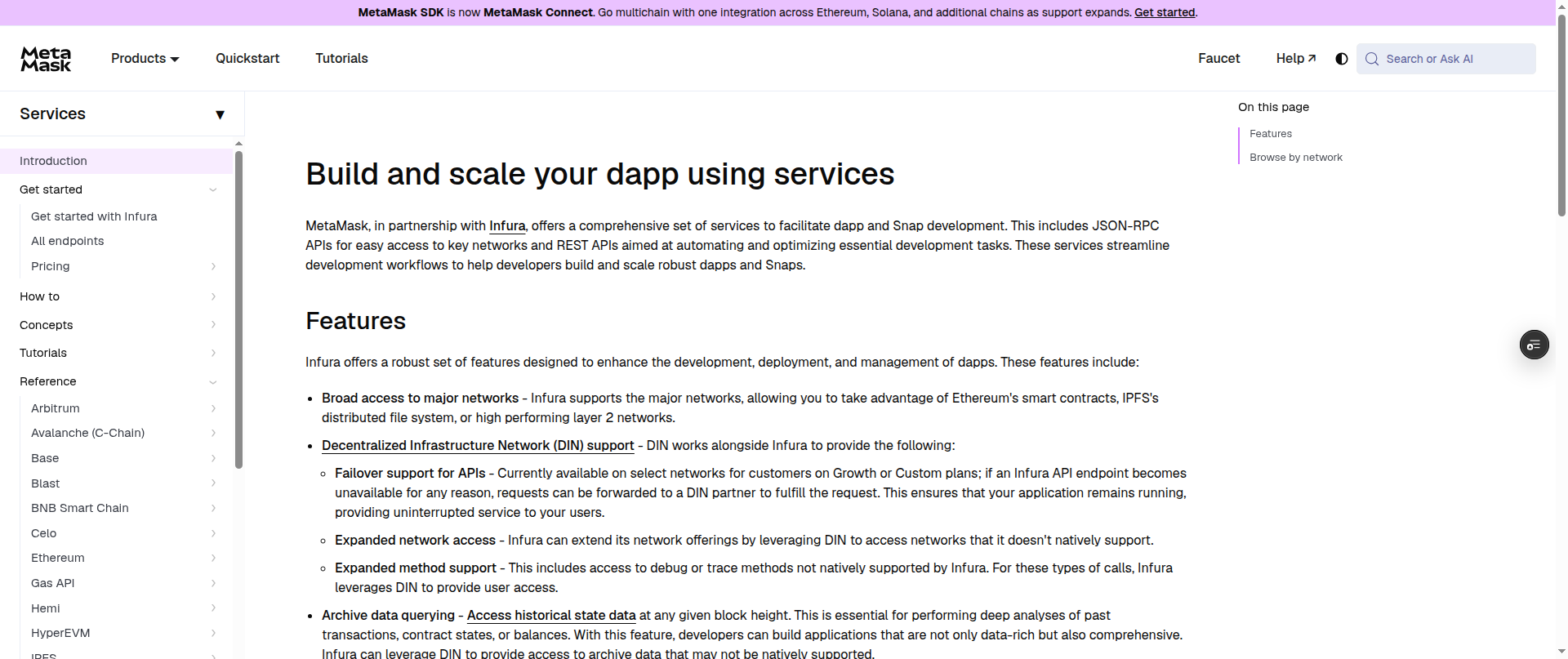Image resolution: width=1568 pixels, height=659 pixels.
Task: Expand the BNB Smart Chain chevron
Action: pos(213,508)
